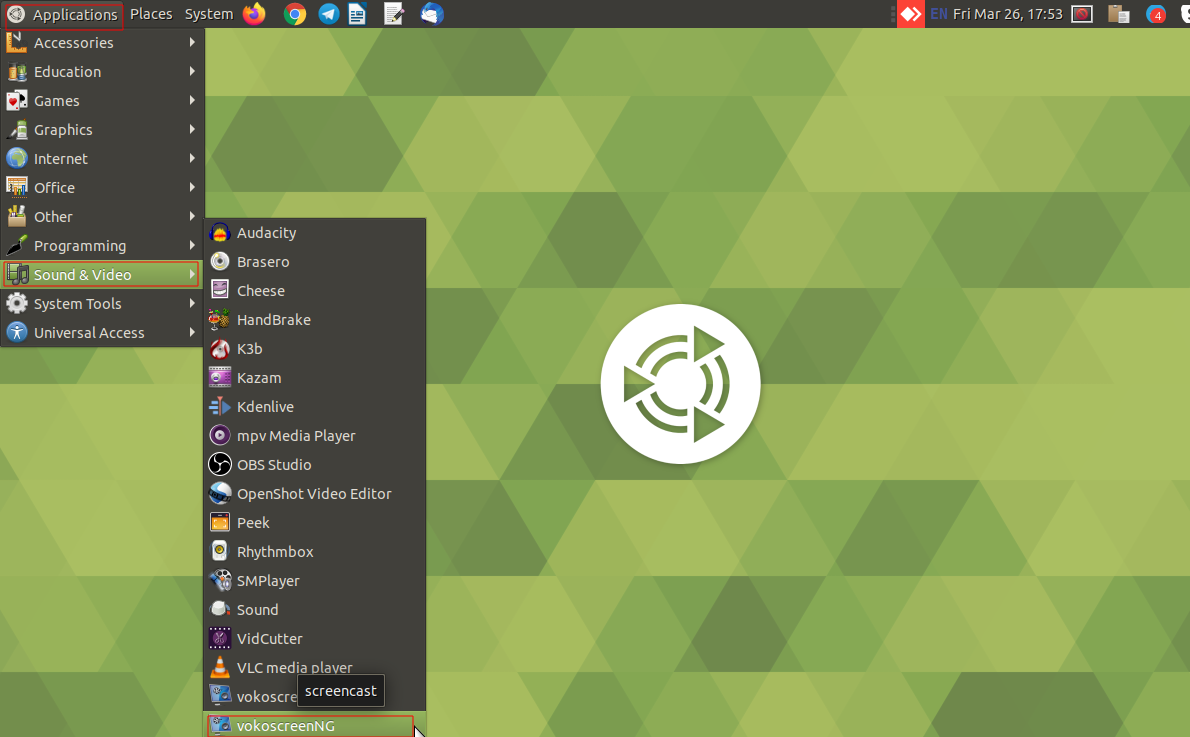Image resolution: width=1190 pixels, height=737 pixels.
Task: Expand the Programming category submenu
Action: click(102, 246)
